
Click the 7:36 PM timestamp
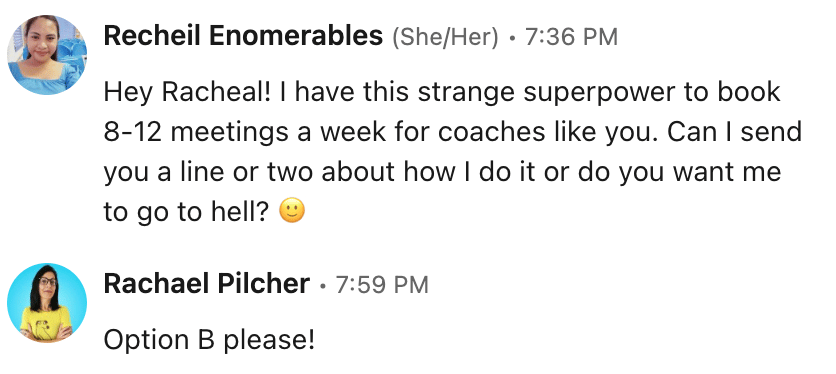pos(571,37)
